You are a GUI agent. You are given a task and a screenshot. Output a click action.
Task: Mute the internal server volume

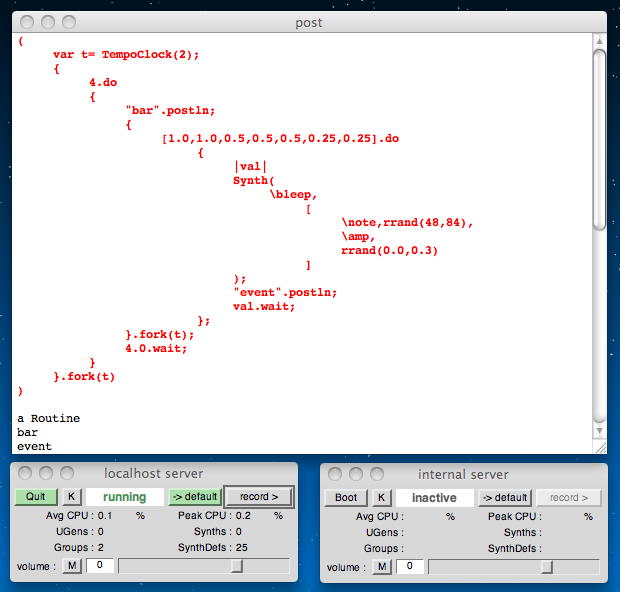[x=382, y=567]
